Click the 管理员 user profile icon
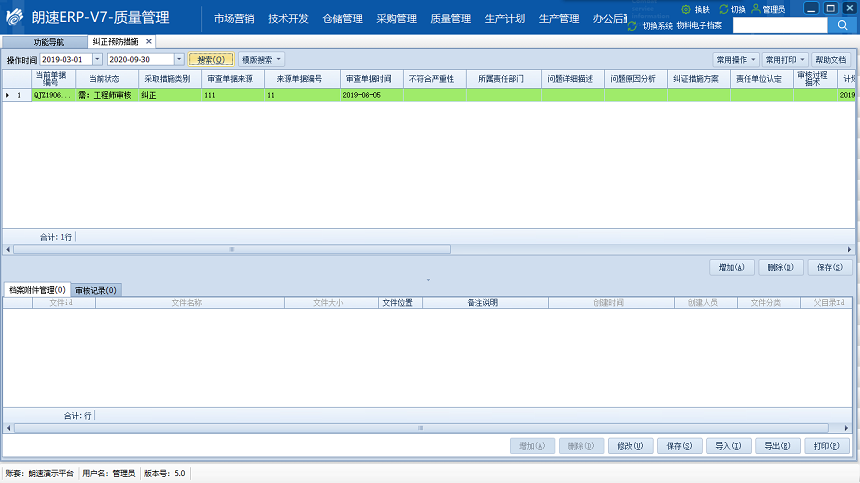Screen dimensions: 860x483 pos(755,9)
